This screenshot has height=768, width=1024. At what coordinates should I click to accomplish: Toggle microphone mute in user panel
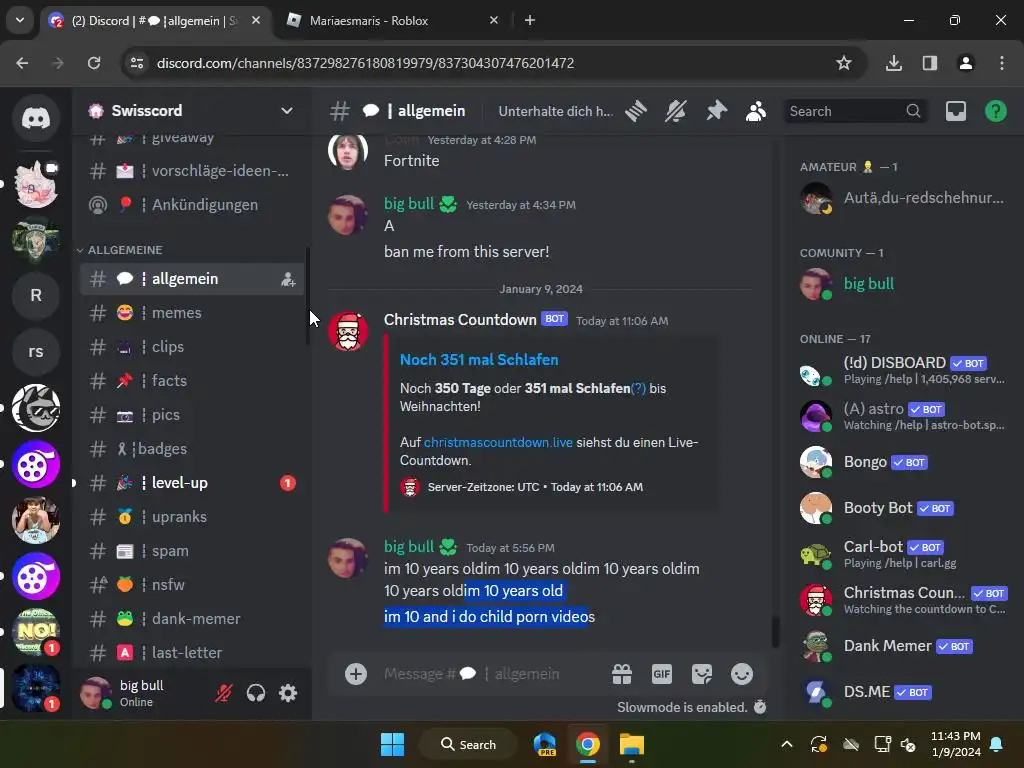(x=224, y=693)
